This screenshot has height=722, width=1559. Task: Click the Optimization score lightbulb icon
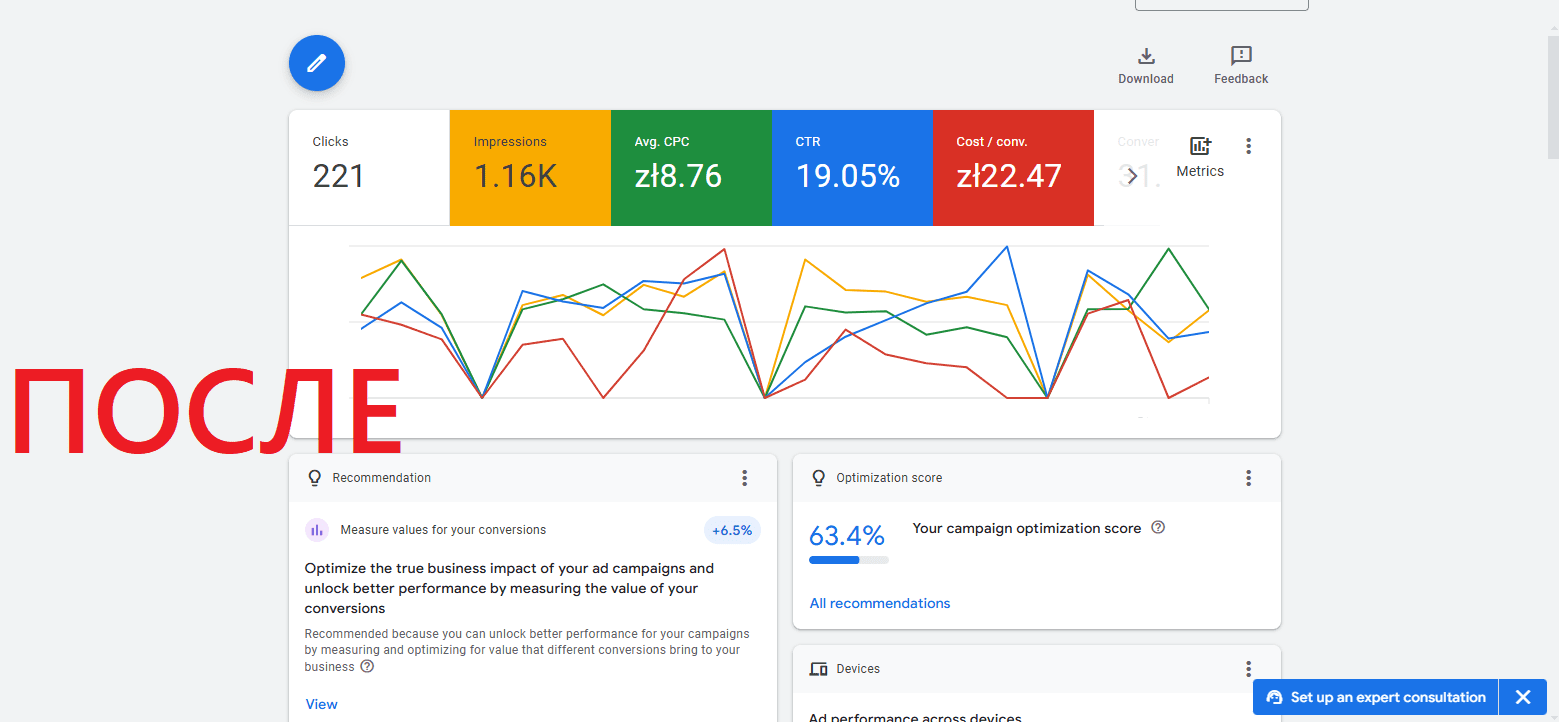pyautogui.click(x=819, y=478)
